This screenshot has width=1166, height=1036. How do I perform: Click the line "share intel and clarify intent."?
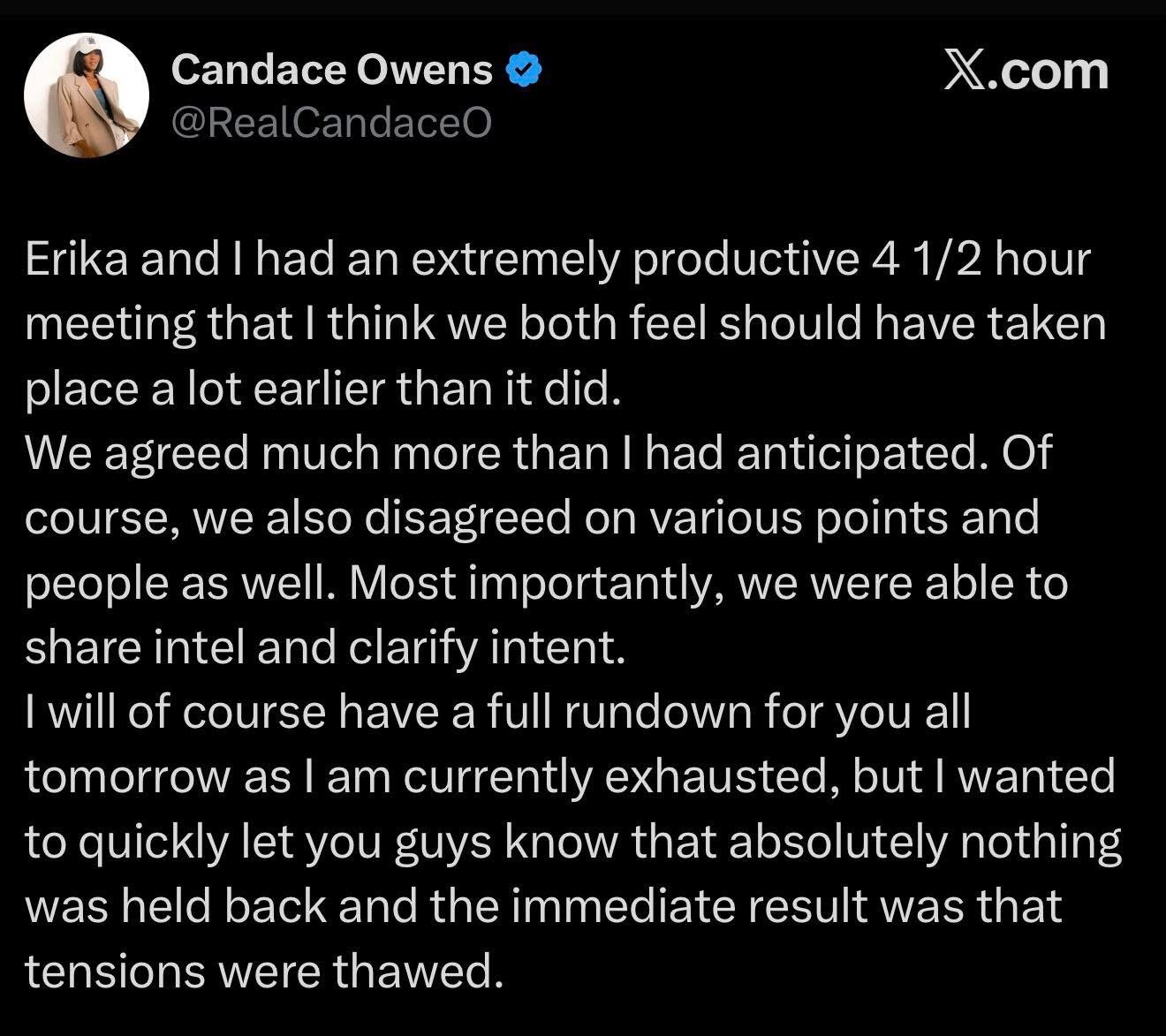(325, 647)
